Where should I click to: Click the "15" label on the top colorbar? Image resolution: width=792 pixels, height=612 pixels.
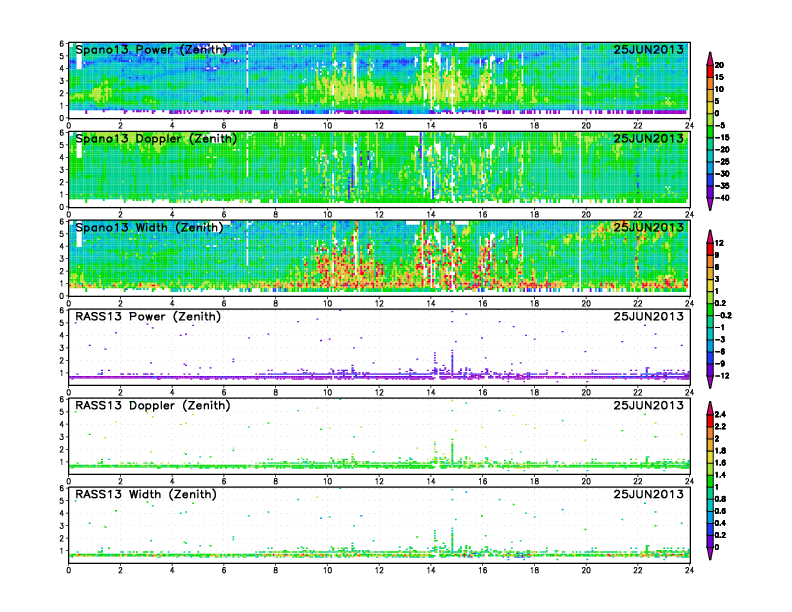click(x=719, y=77)
